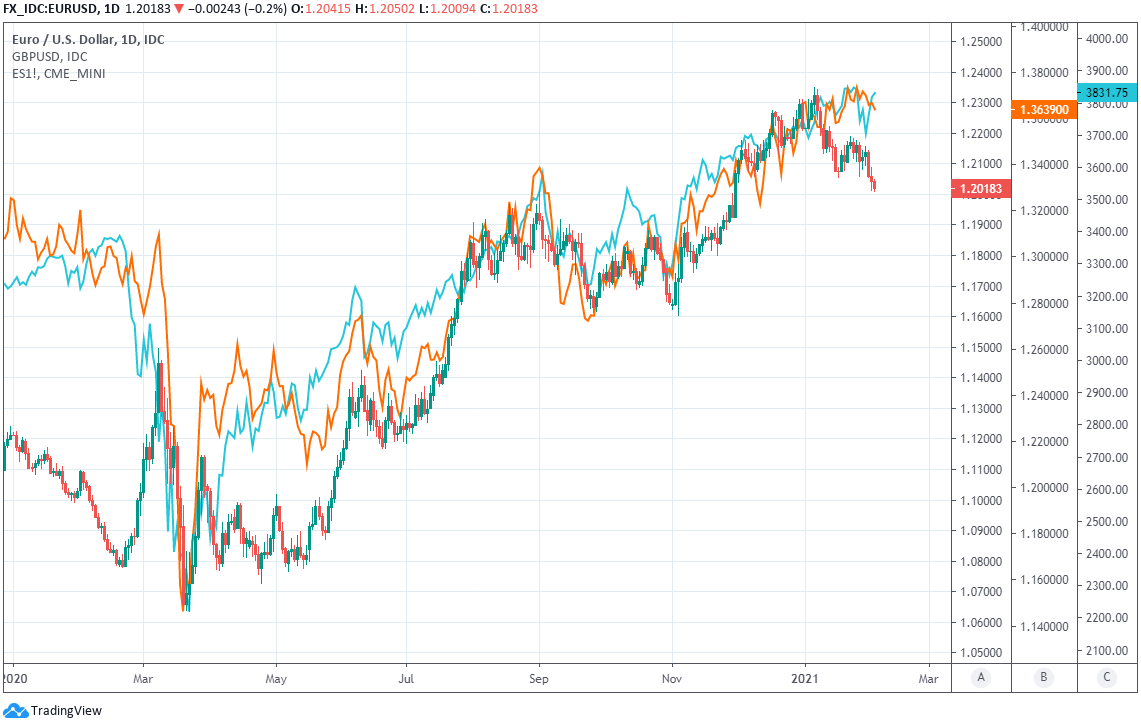Click the 2021 marker on time axis
The height and width of the screenshot is (727, 1141).
(806, 678)
